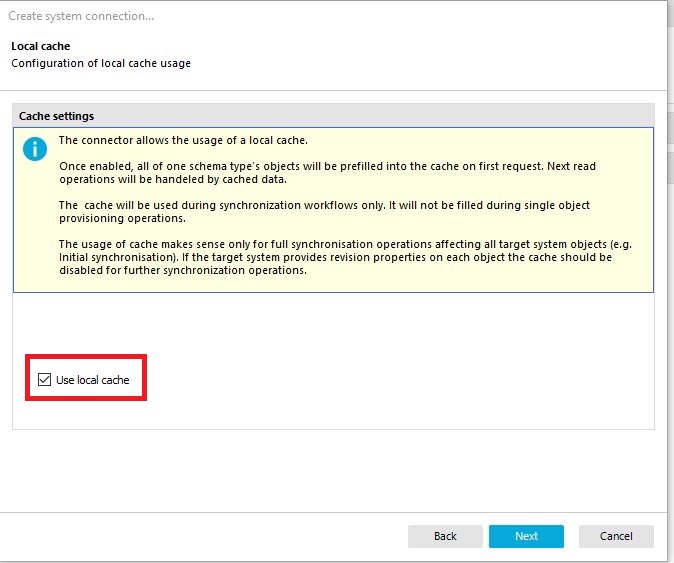Image resolution: width=674 pixels, height=563 pixels.
Task: Click the 'Create system connection...' window title
Action: point(81,16)
